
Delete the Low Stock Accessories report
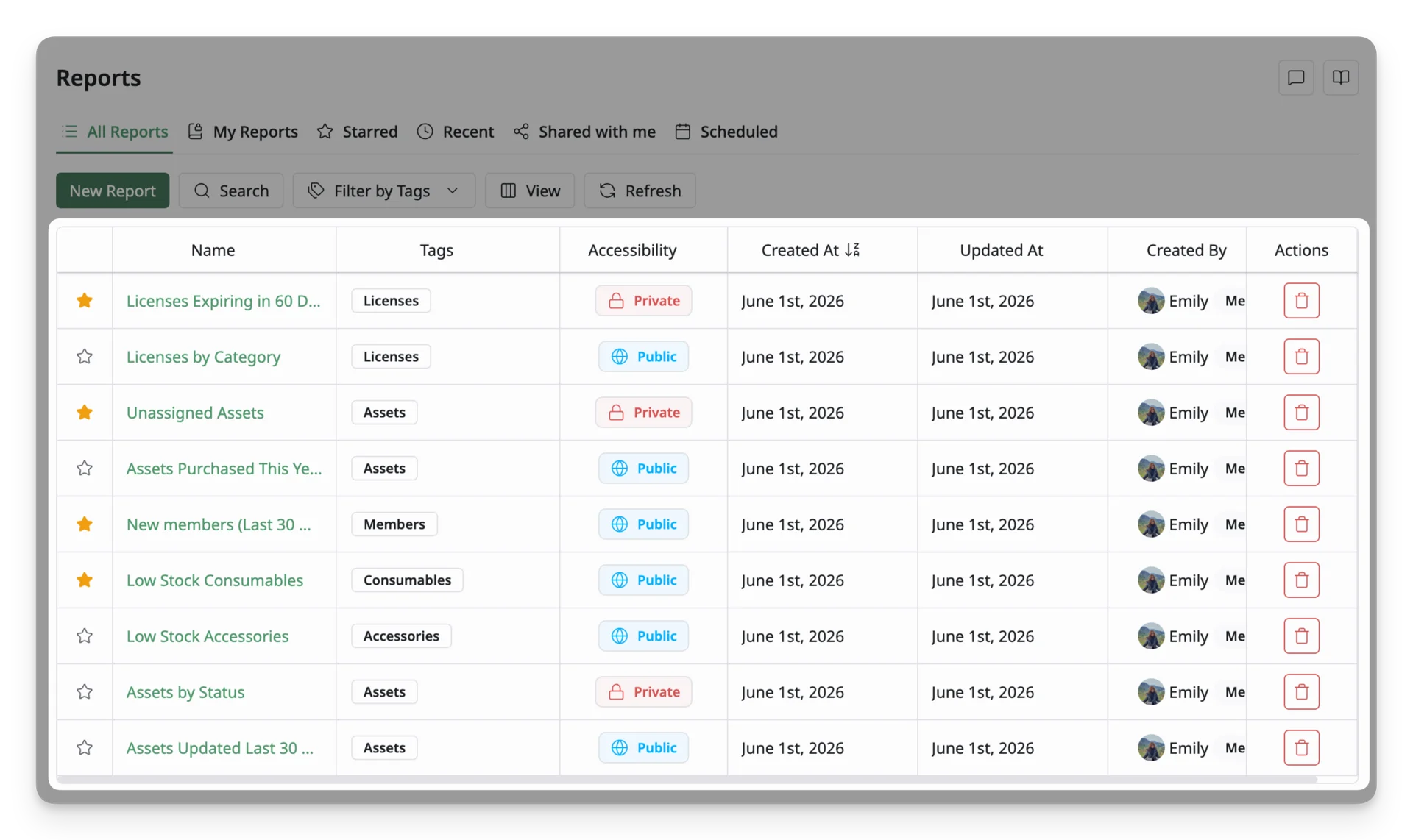[x=1301, y=636]
